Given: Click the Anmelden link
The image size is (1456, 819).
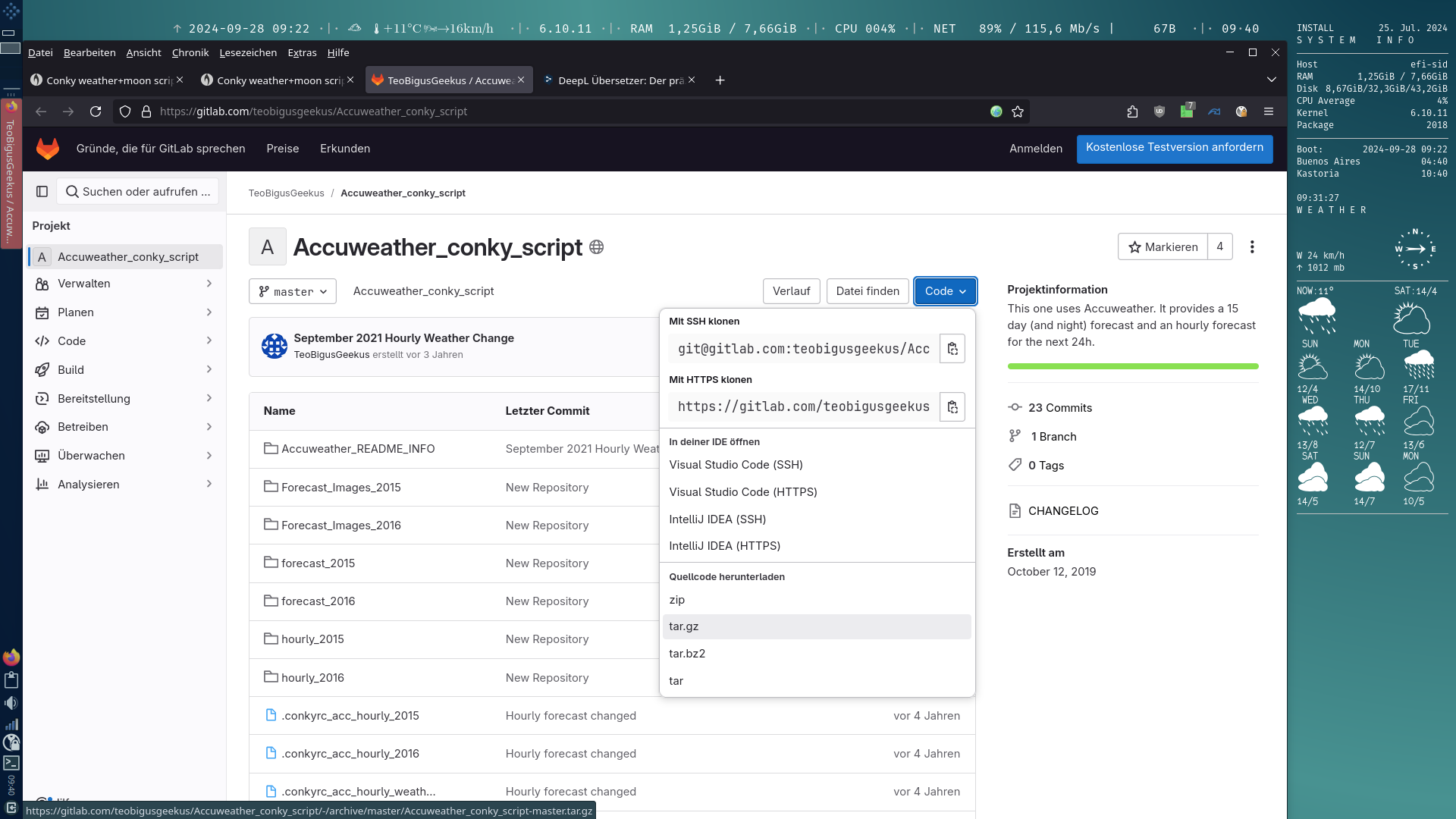Looking at the screenshot, I should 1035,149.
